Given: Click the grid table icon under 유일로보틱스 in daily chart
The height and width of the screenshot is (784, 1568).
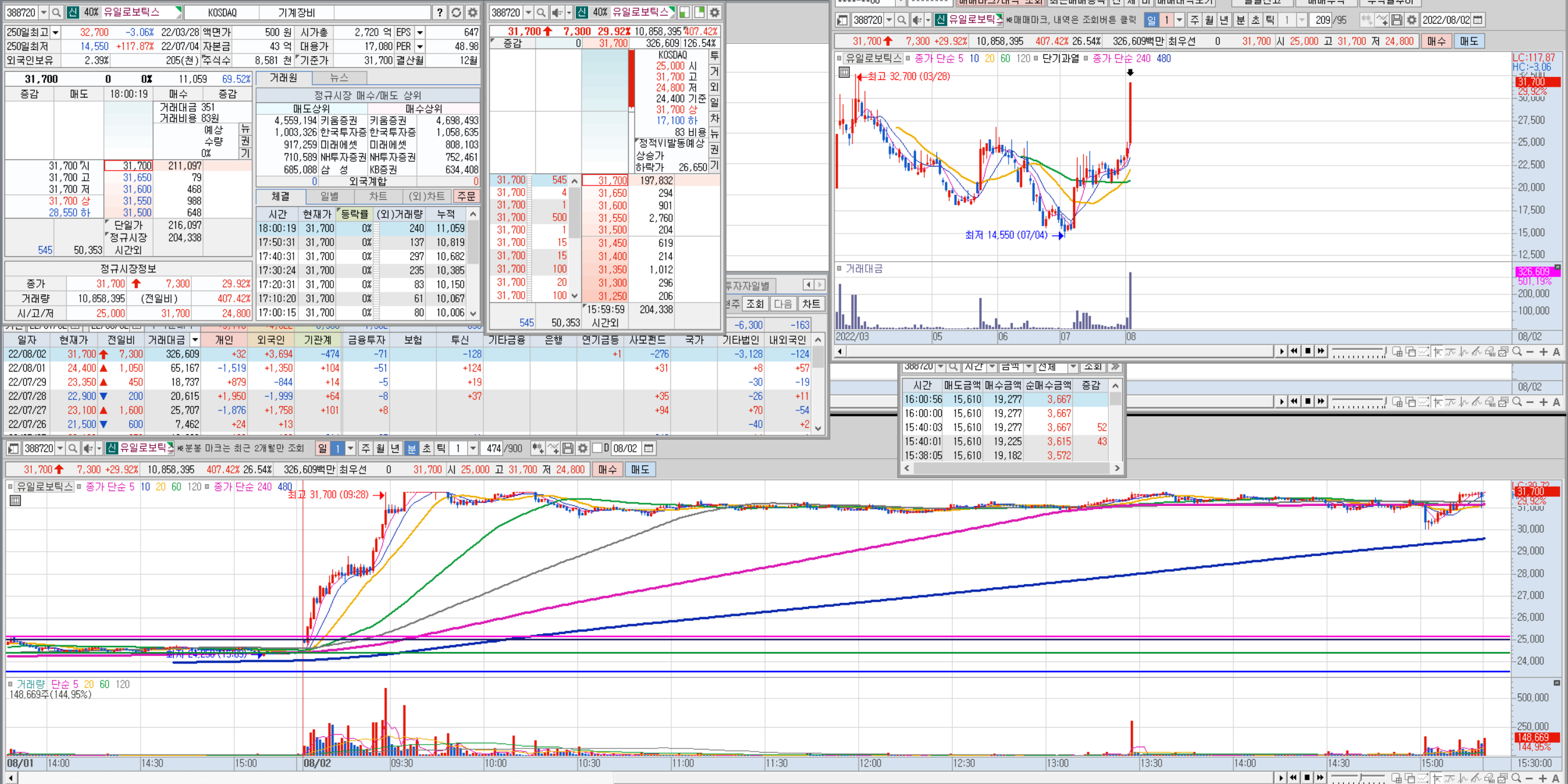Looking at the screenshot, I should 844,72.
